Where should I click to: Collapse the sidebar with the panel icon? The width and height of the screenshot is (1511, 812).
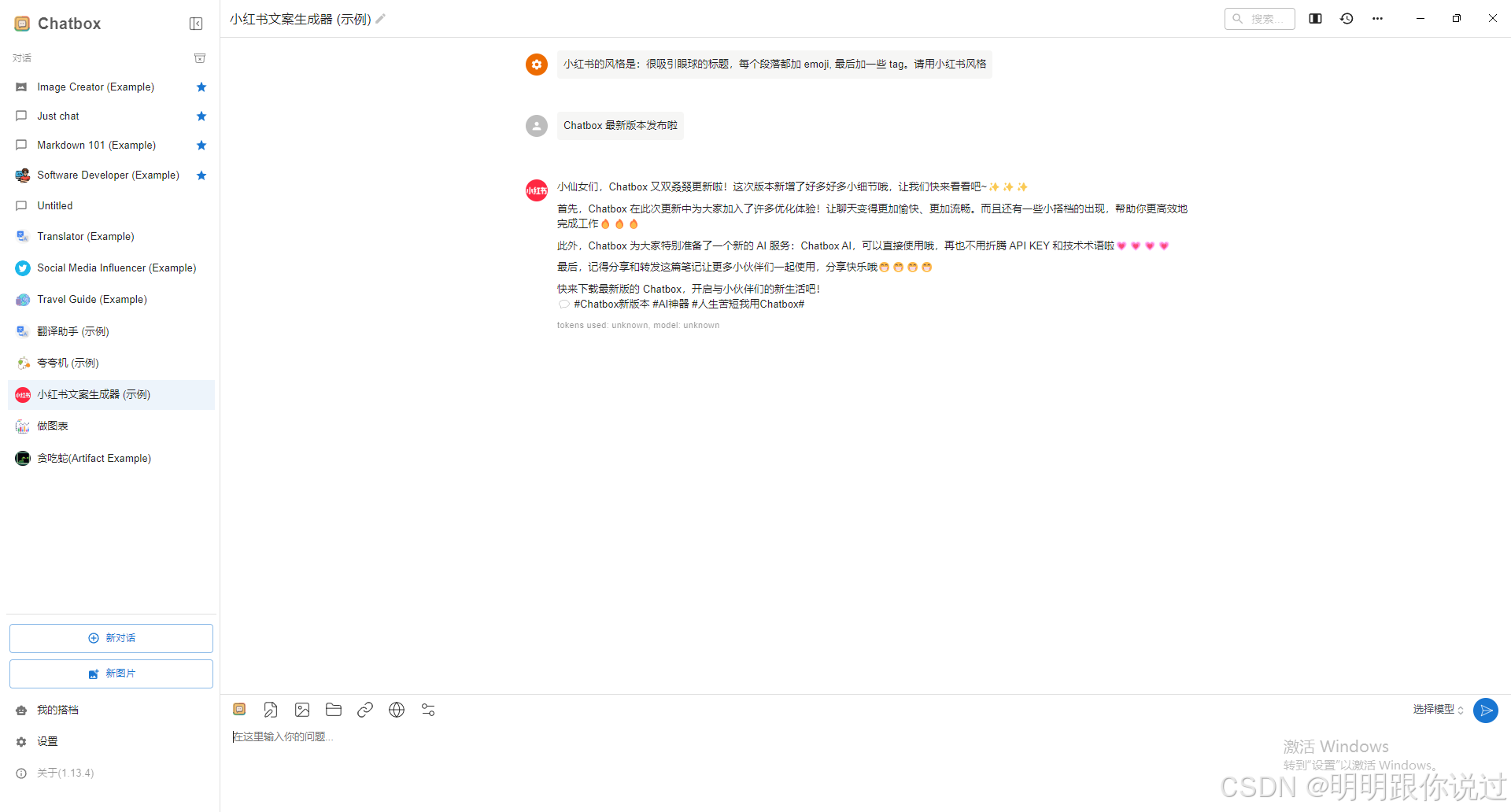(x=196, y=24)
